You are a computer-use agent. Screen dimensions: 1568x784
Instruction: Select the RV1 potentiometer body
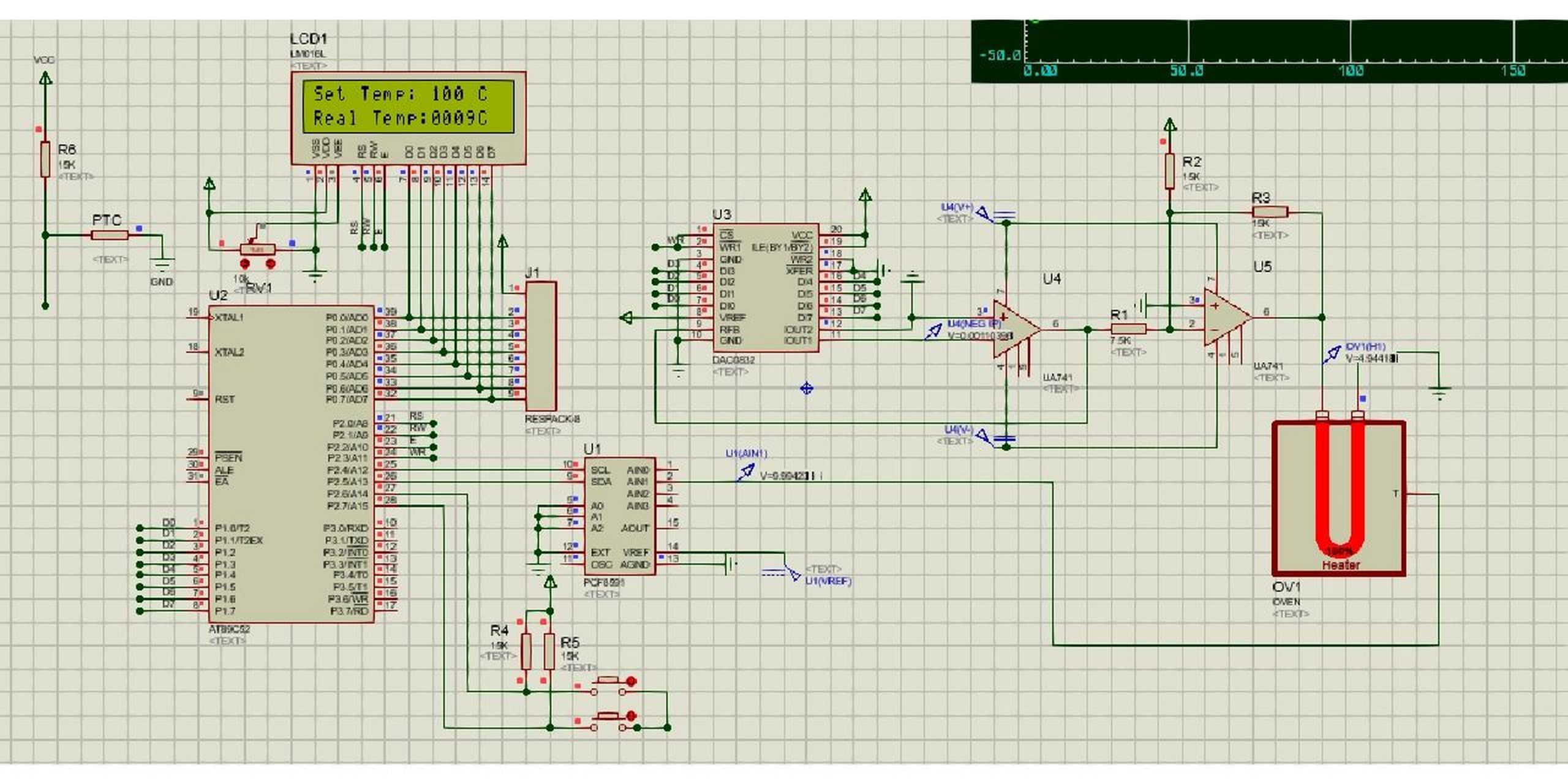257,249
